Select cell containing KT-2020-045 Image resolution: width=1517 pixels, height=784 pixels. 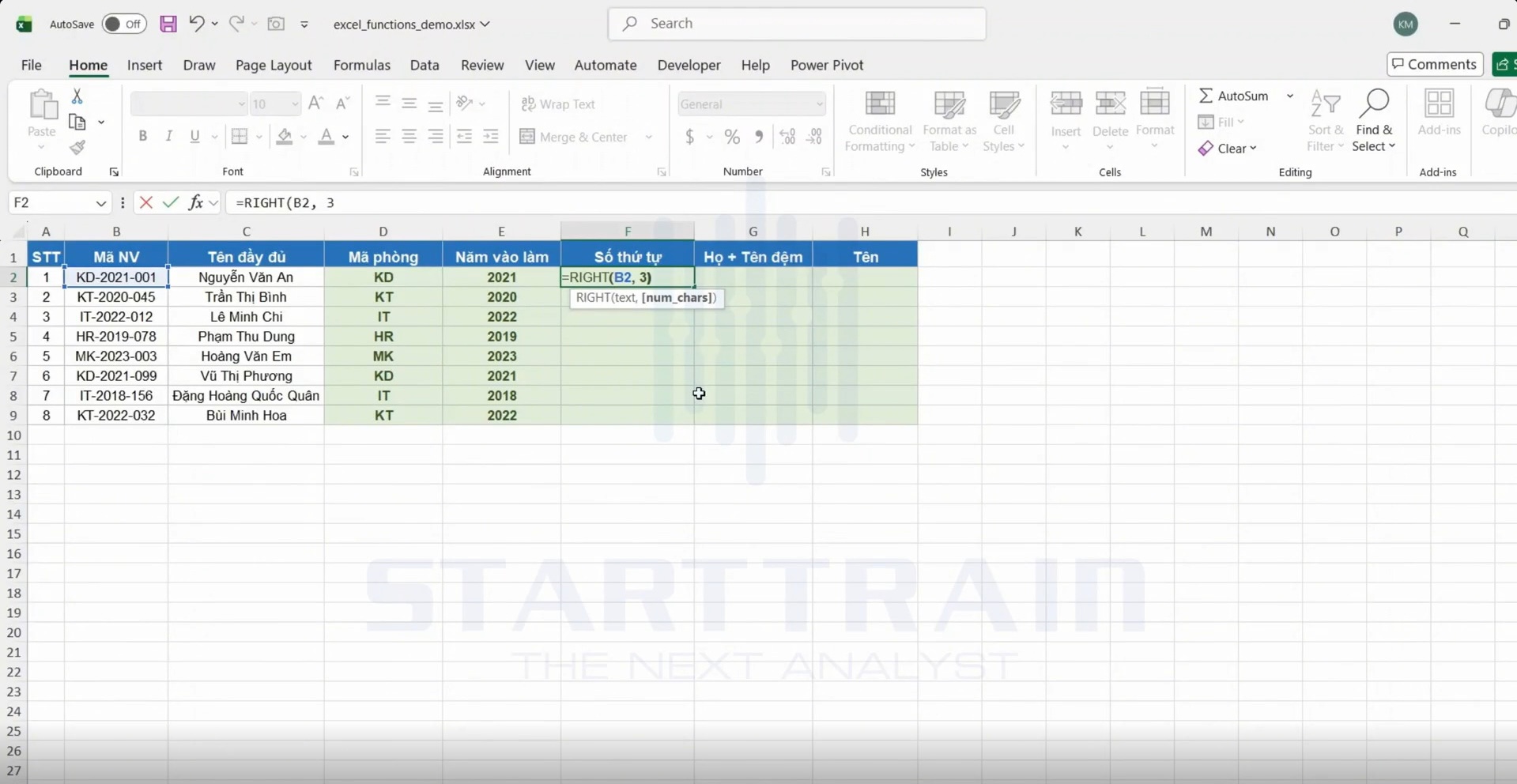(x=116, y=297)
